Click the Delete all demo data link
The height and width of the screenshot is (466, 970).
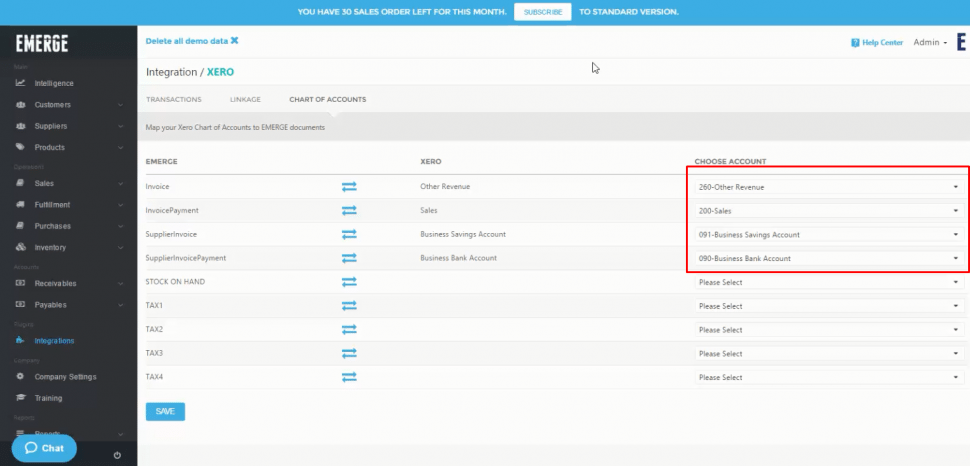(x=187, y=41)
